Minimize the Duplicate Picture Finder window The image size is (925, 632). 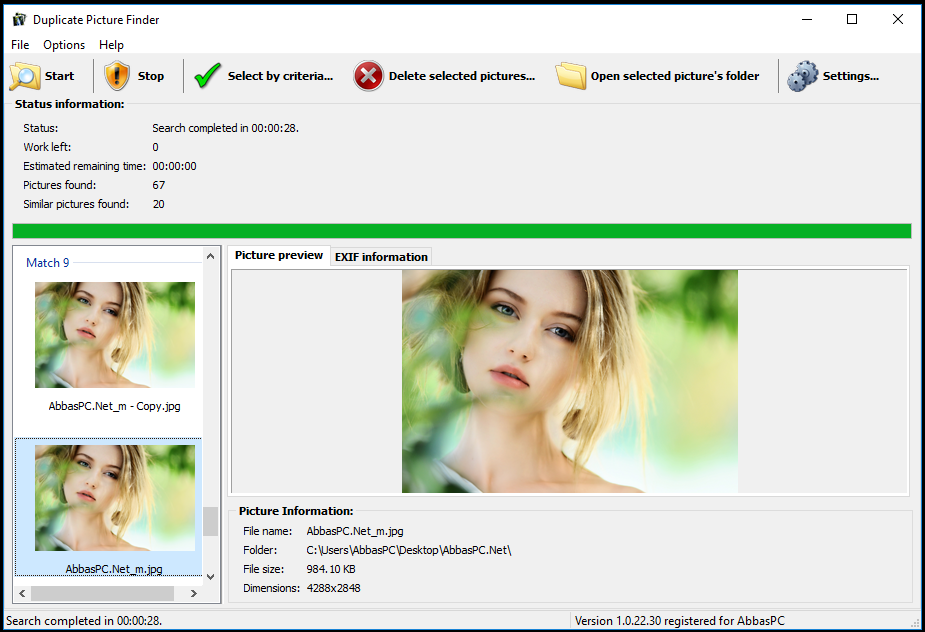807,19
